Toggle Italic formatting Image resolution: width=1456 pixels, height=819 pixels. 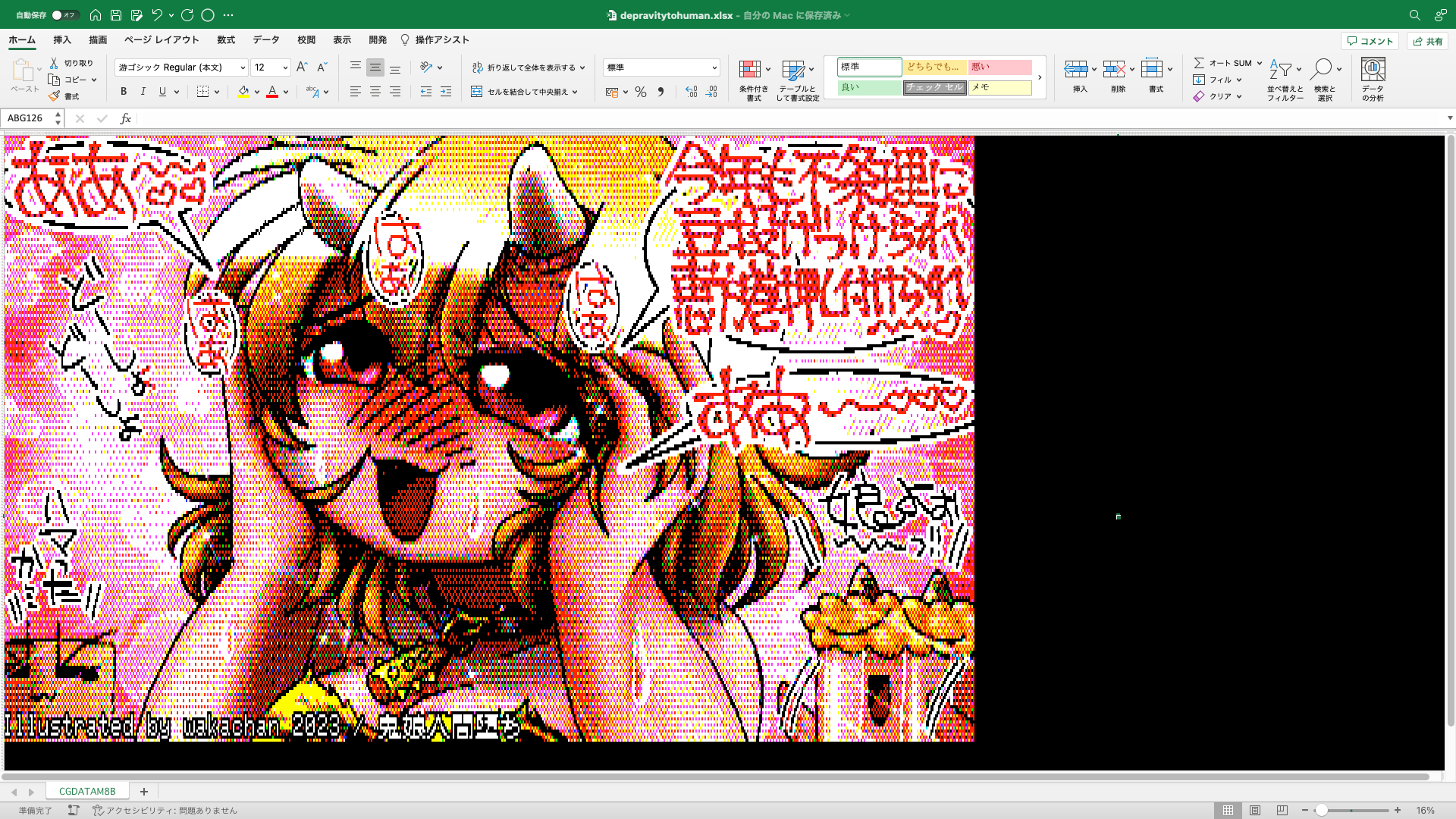coord(143,92)
